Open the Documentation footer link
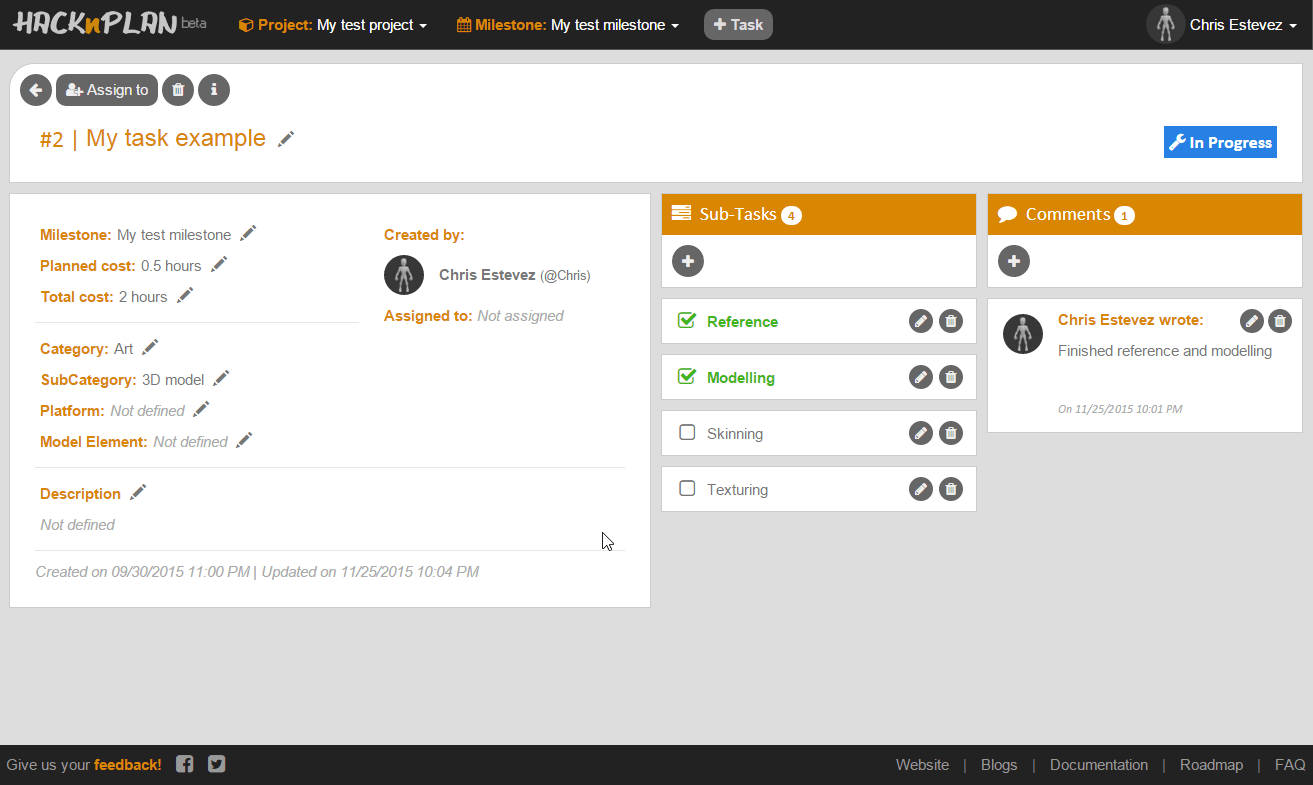Screen dimensions: 1313x785 [1098, 765]
